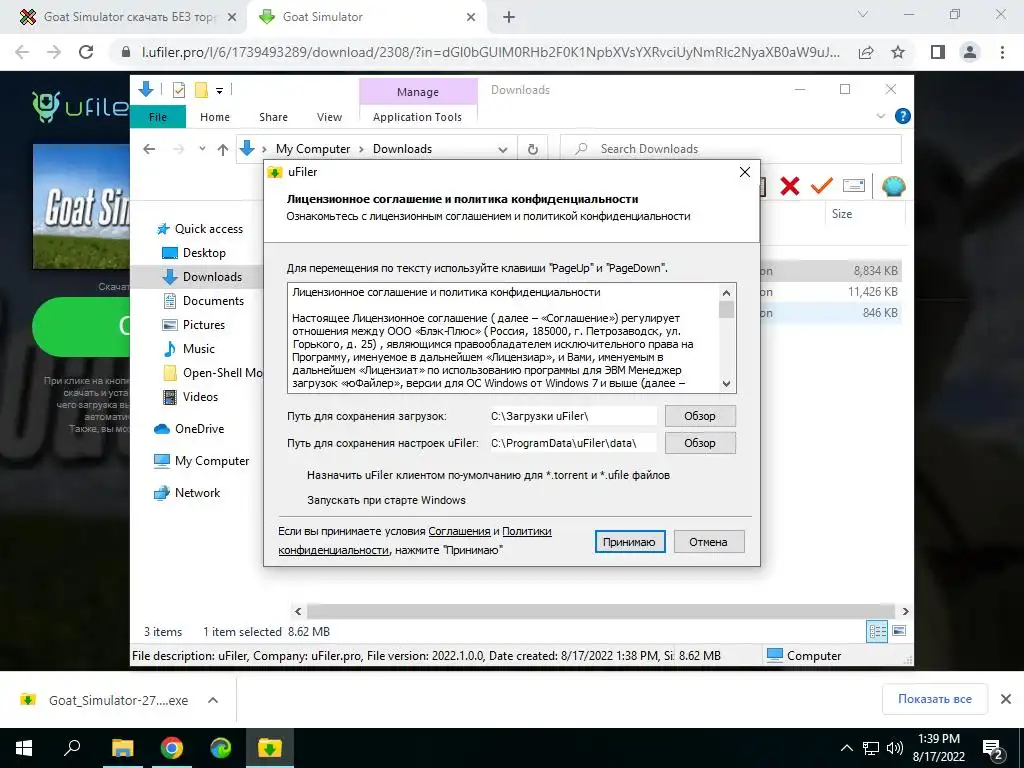
Task: Go up one folder level in Explorer
Action: 223,150
